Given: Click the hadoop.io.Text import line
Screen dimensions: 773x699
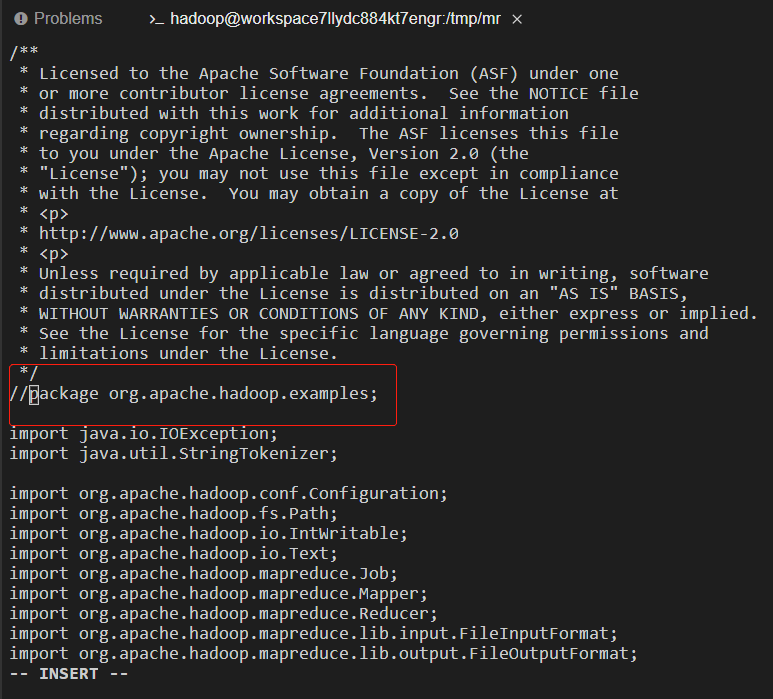Looking at the screenshot, I should click(x=174, y=554).
